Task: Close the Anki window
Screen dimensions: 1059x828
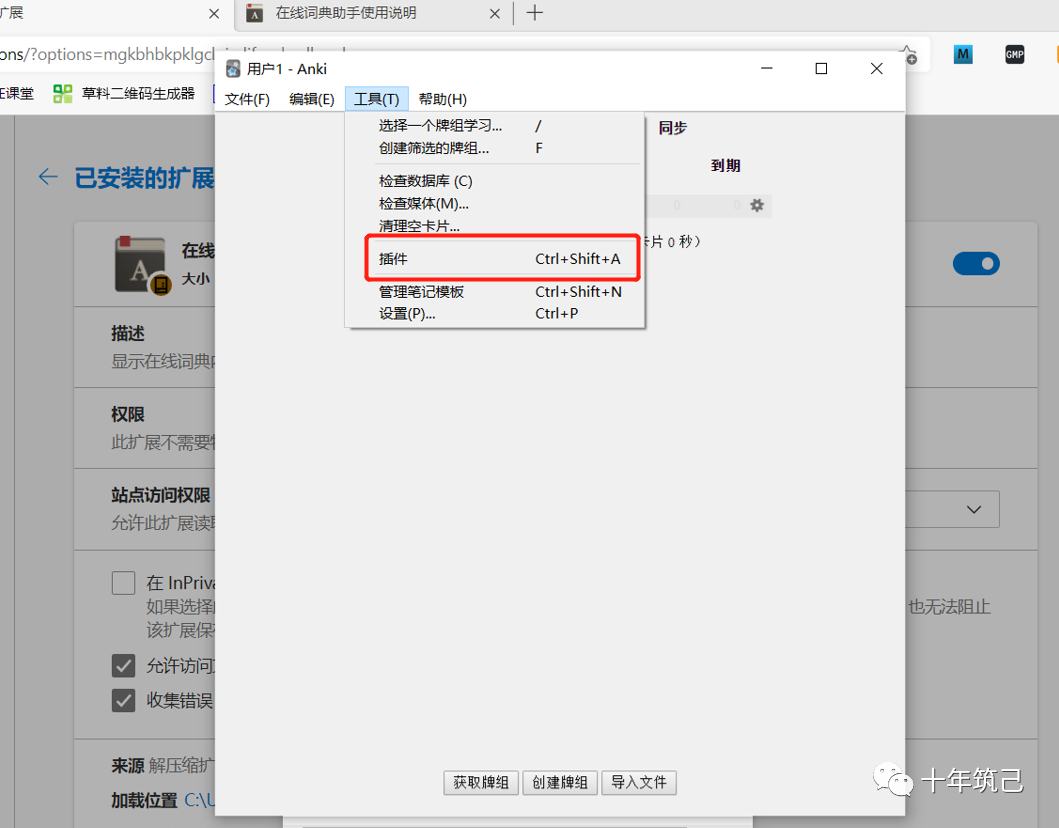Action: pos(877,68)
